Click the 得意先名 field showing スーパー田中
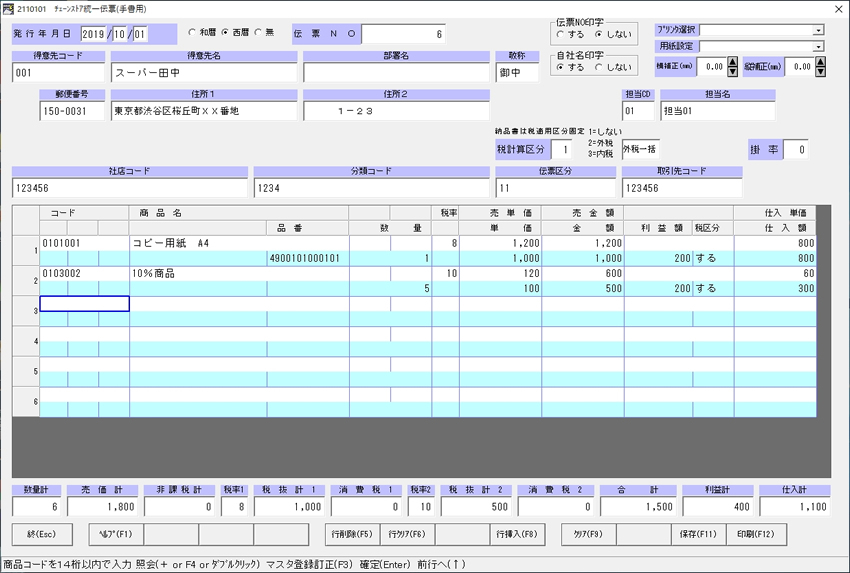The image size is (850, 573). [x=203, y=73]
